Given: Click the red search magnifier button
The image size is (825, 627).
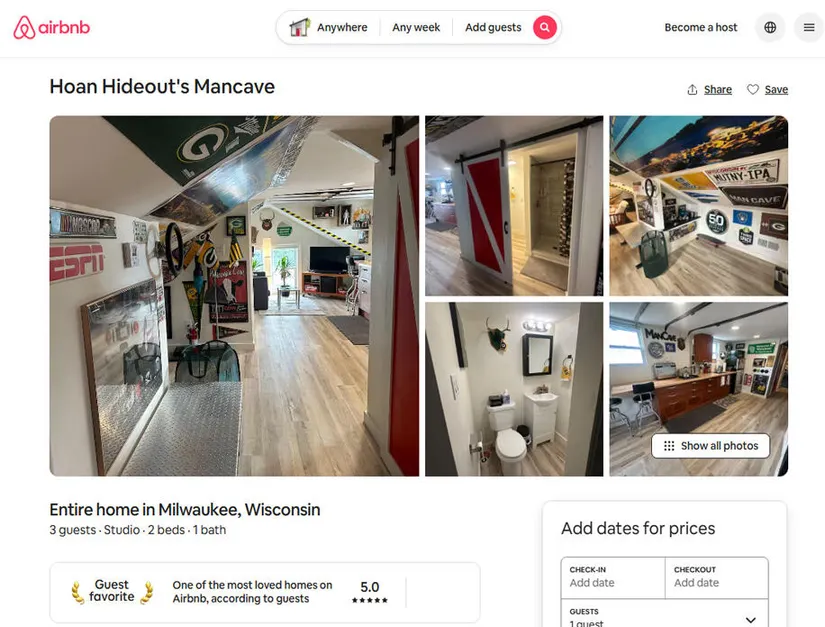Looking at the screenshot, I should pos(545,27).
